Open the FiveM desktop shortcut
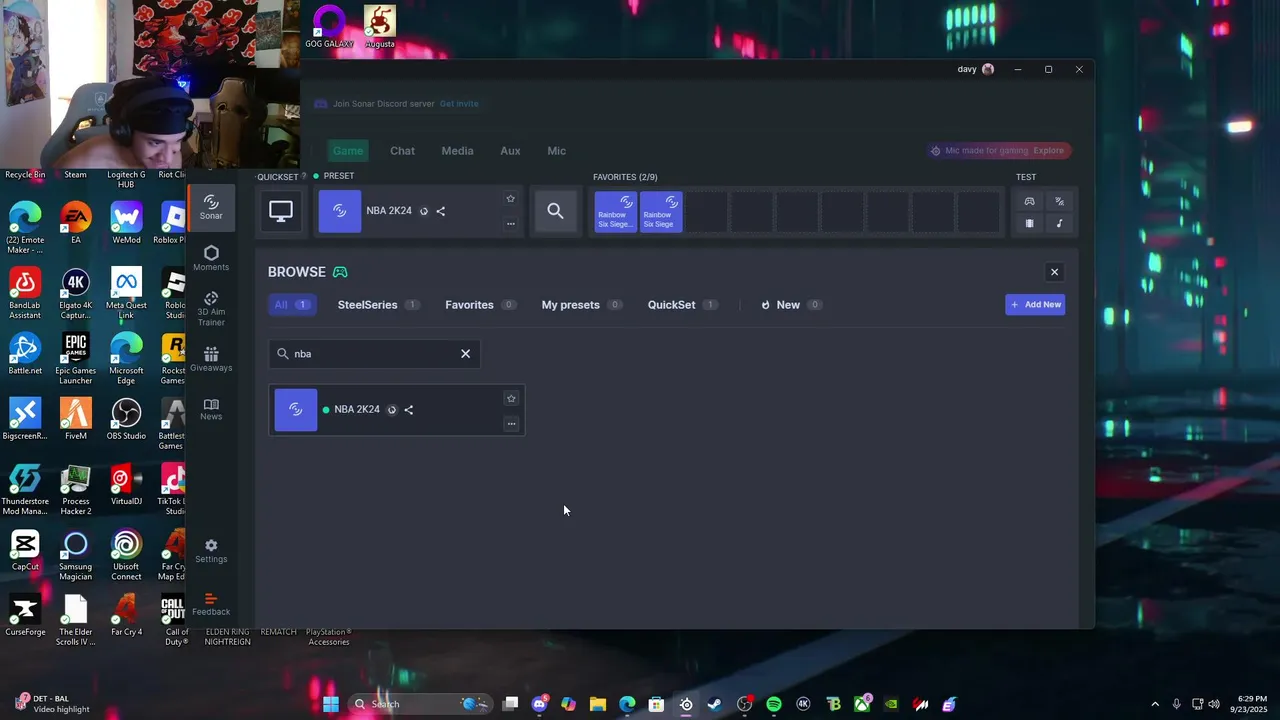1280x720 pixels. pyautogui.click(x=75, y=420)
